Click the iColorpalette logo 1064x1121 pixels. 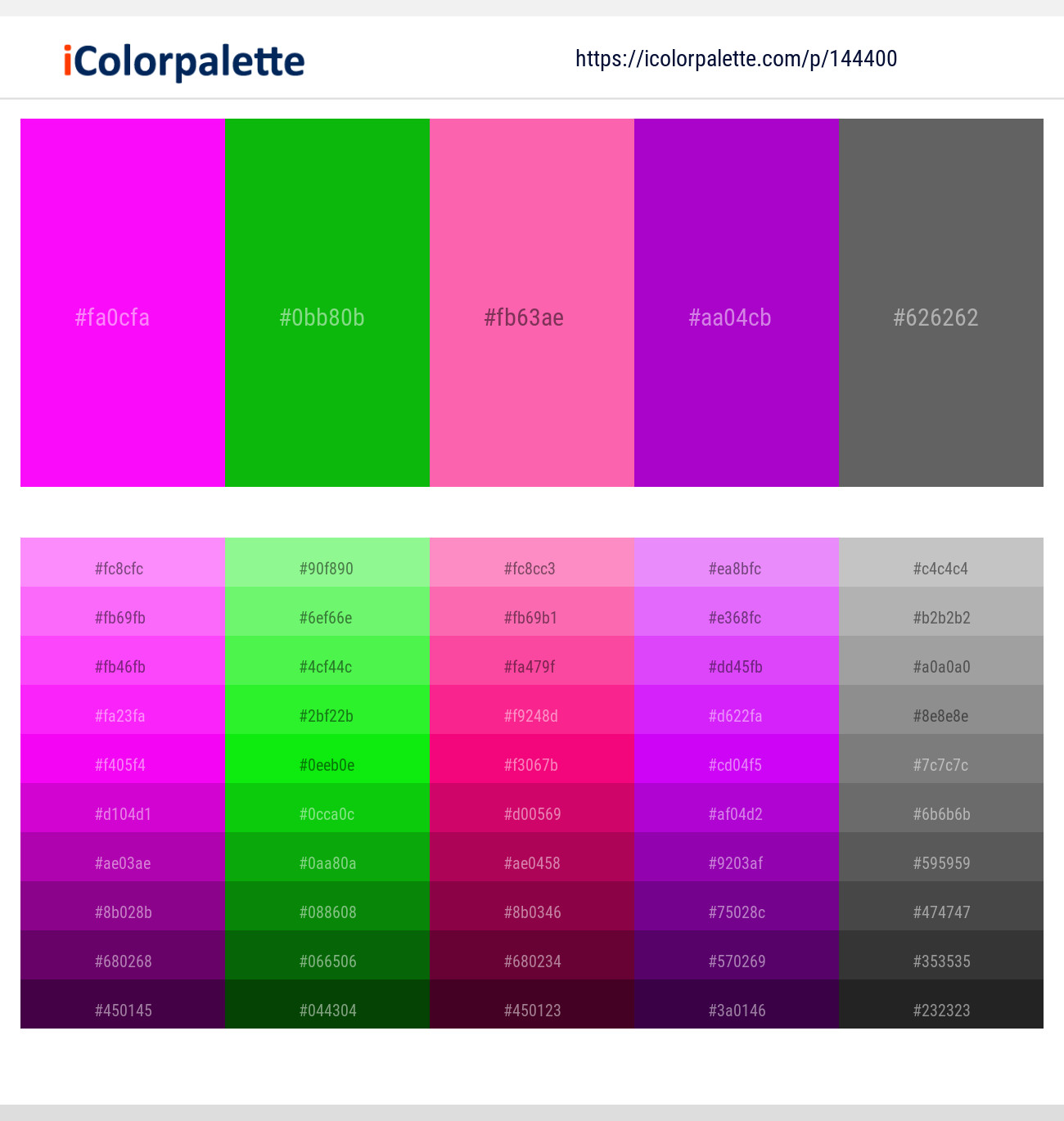coord(184,61)
